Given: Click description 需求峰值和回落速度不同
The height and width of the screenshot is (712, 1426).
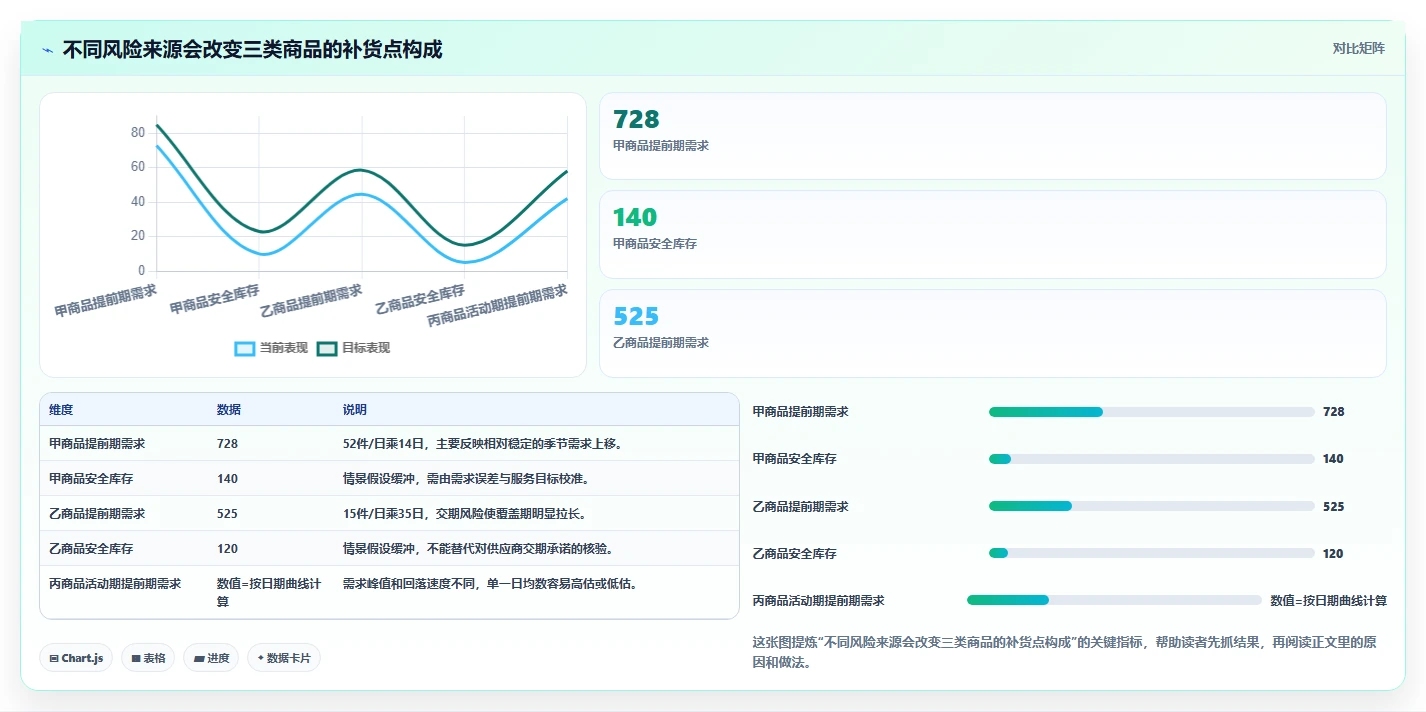Looking at the screenshot, I should click(x=490, y=583).
